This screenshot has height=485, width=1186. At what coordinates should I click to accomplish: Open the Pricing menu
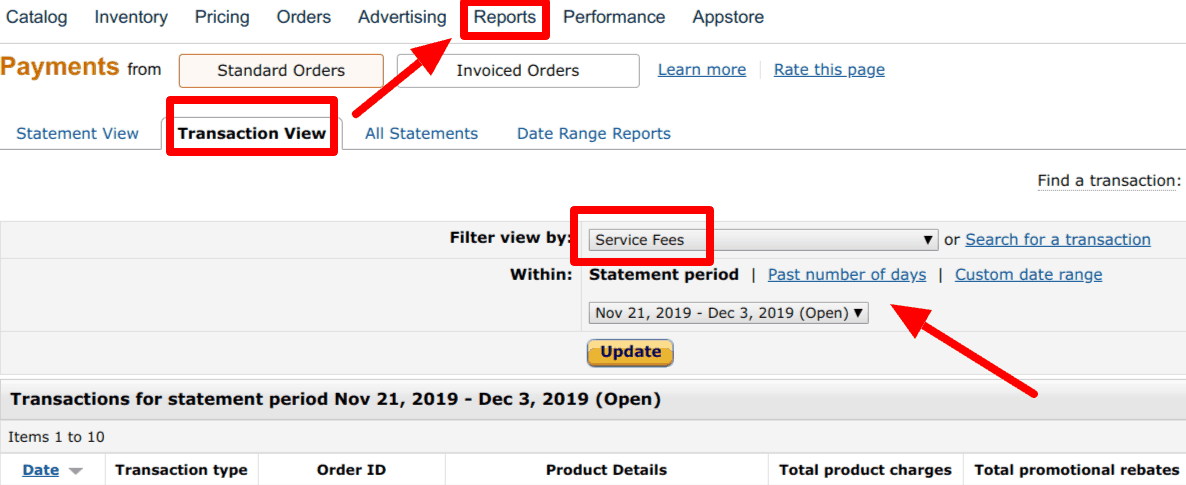point(223,17)
